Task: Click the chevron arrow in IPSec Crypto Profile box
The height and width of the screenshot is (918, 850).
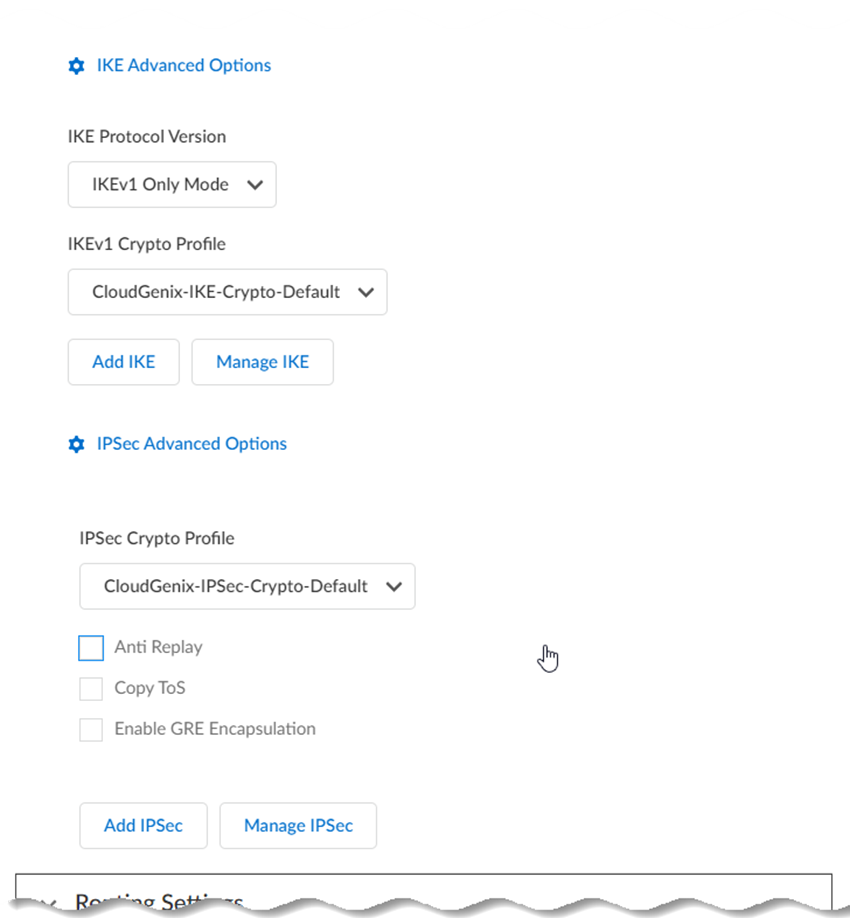Action: tap(393, 587)
